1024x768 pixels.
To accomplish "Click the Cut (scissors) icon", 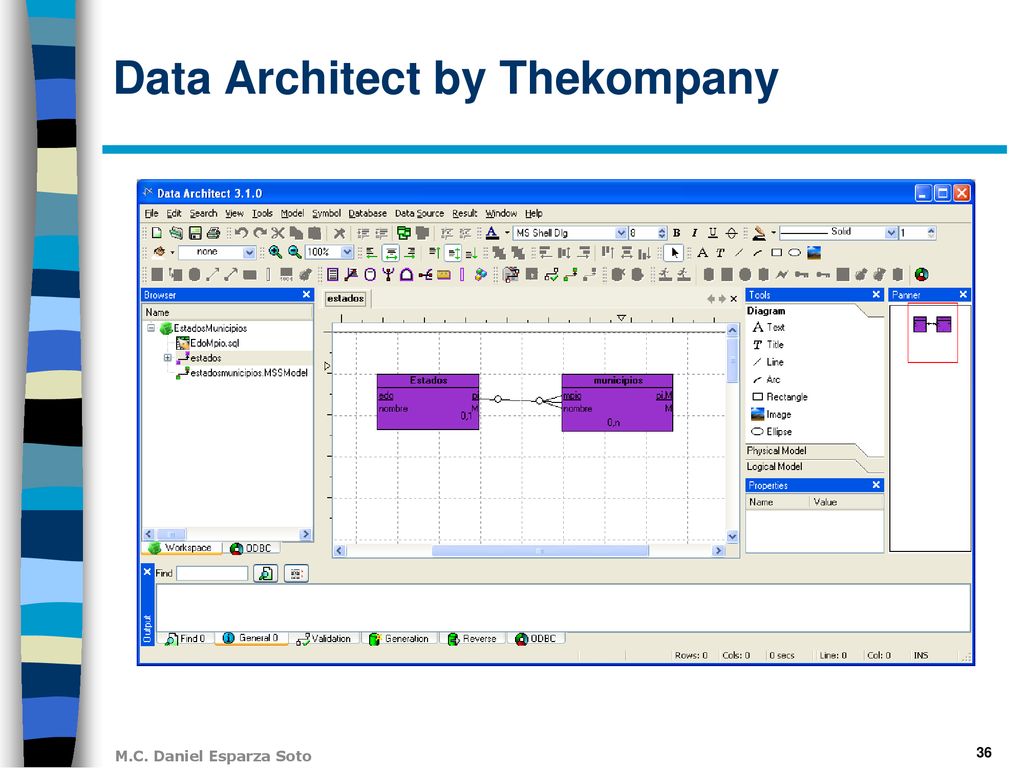I will coord(278,232).
